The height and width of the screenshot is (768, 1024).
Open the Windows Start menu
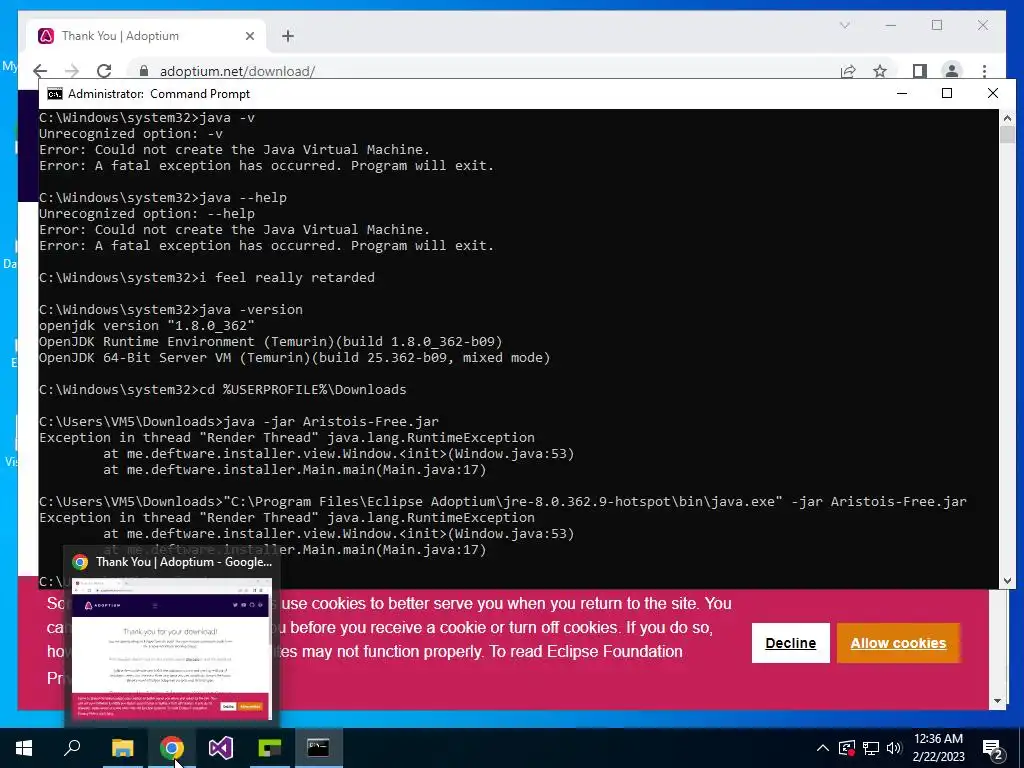click(x=24, y=748)
